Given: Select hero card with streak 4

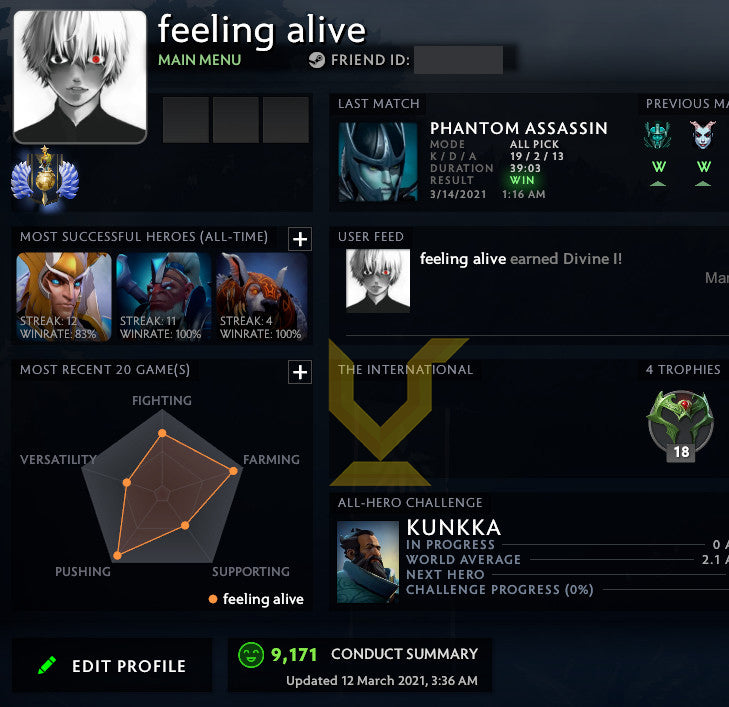Looking at the screenshot, I should (264, 297).
